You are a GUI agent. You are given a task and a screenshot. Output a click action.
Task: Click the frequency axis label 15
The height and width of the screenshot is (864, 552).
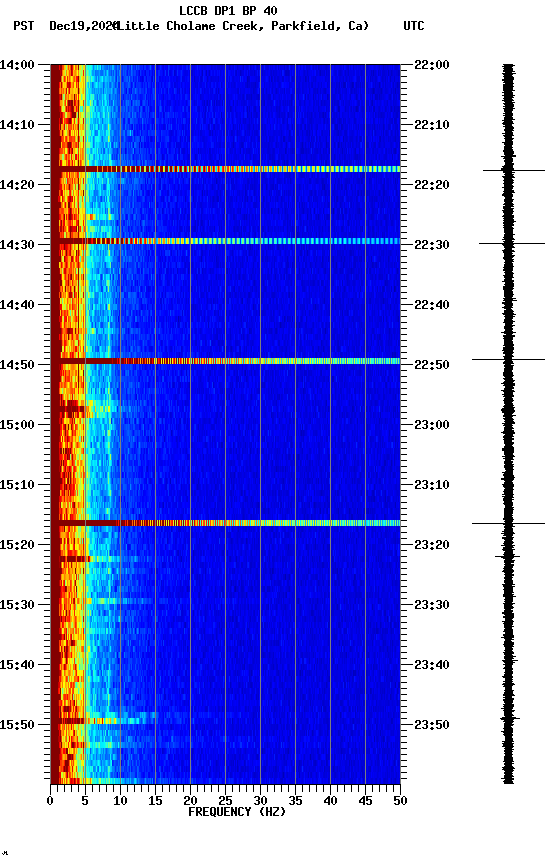[155, 801]
